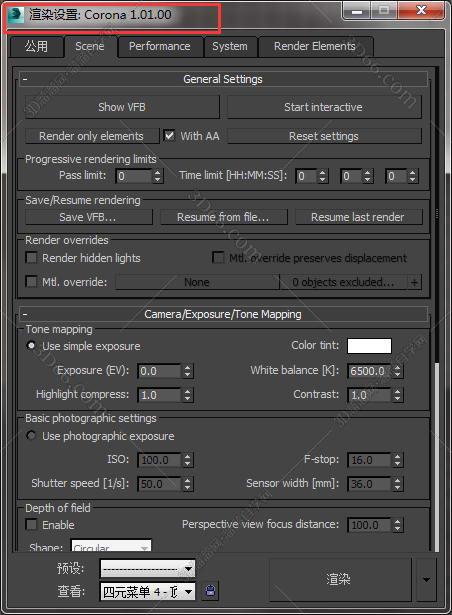
Task: Toggle Mtl. override preserves displacement checkbox
Action: pos(218,258)
